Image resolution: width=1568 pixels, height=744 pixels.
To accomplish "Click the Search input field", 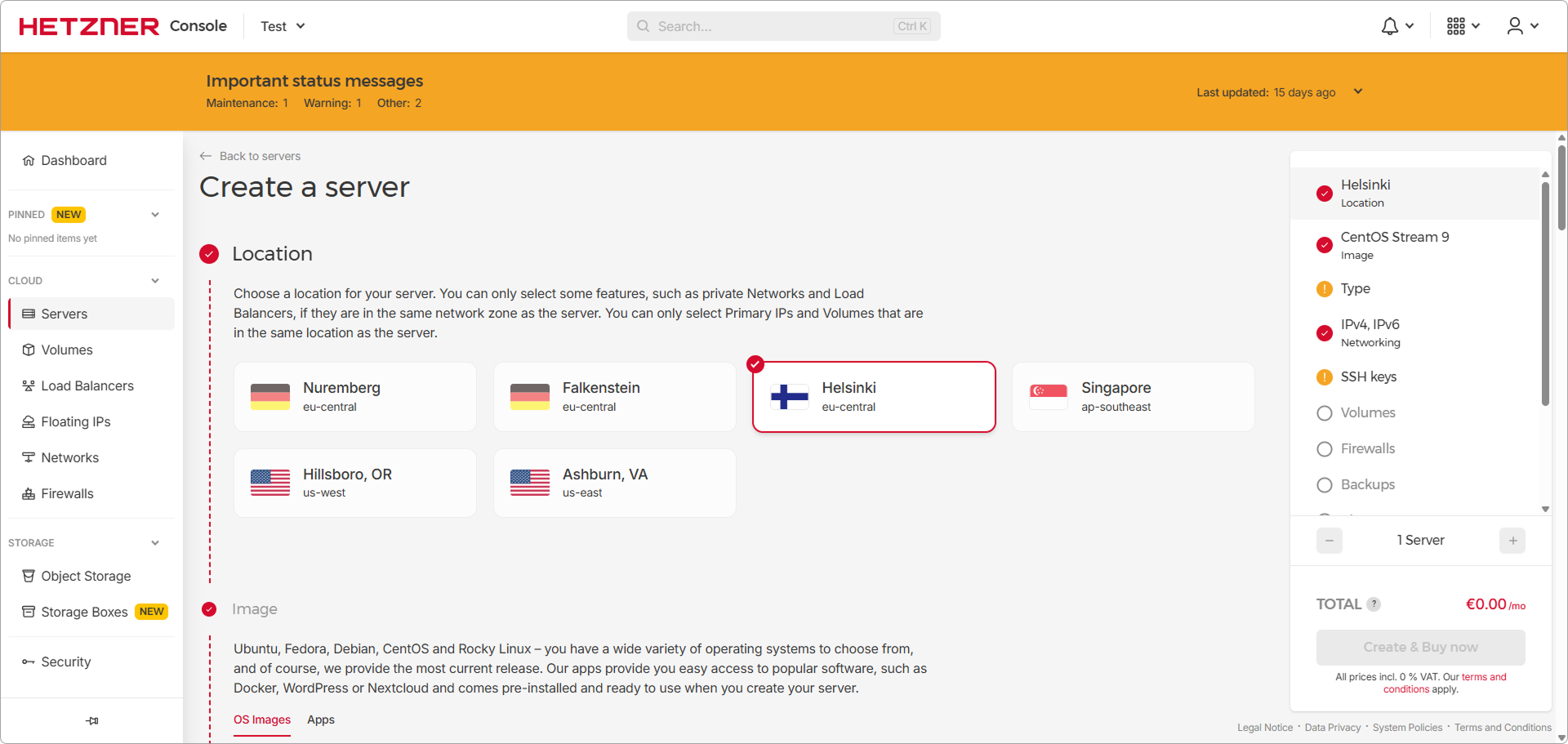I will 784,26.
